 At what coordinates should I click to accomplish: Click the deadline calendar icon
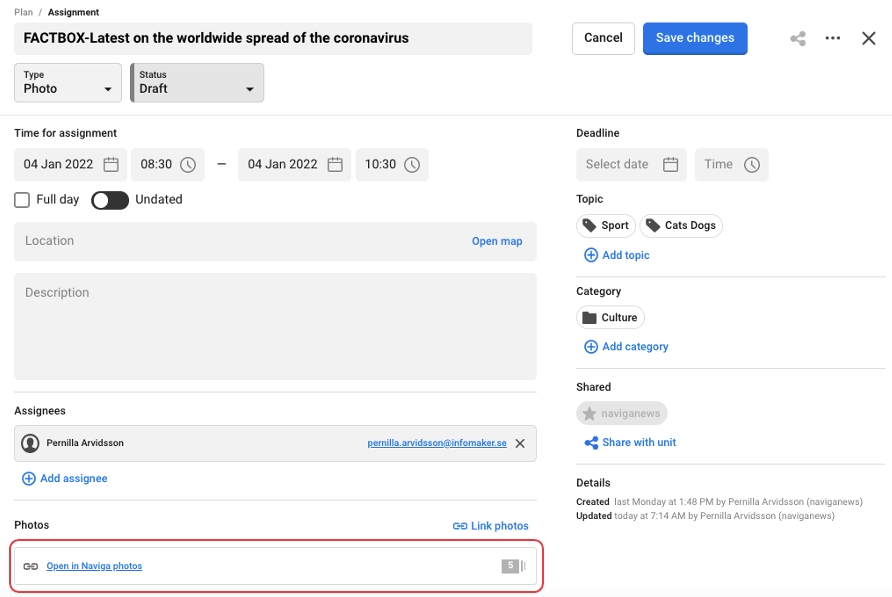pyautogui.click(x=671, y=165)
